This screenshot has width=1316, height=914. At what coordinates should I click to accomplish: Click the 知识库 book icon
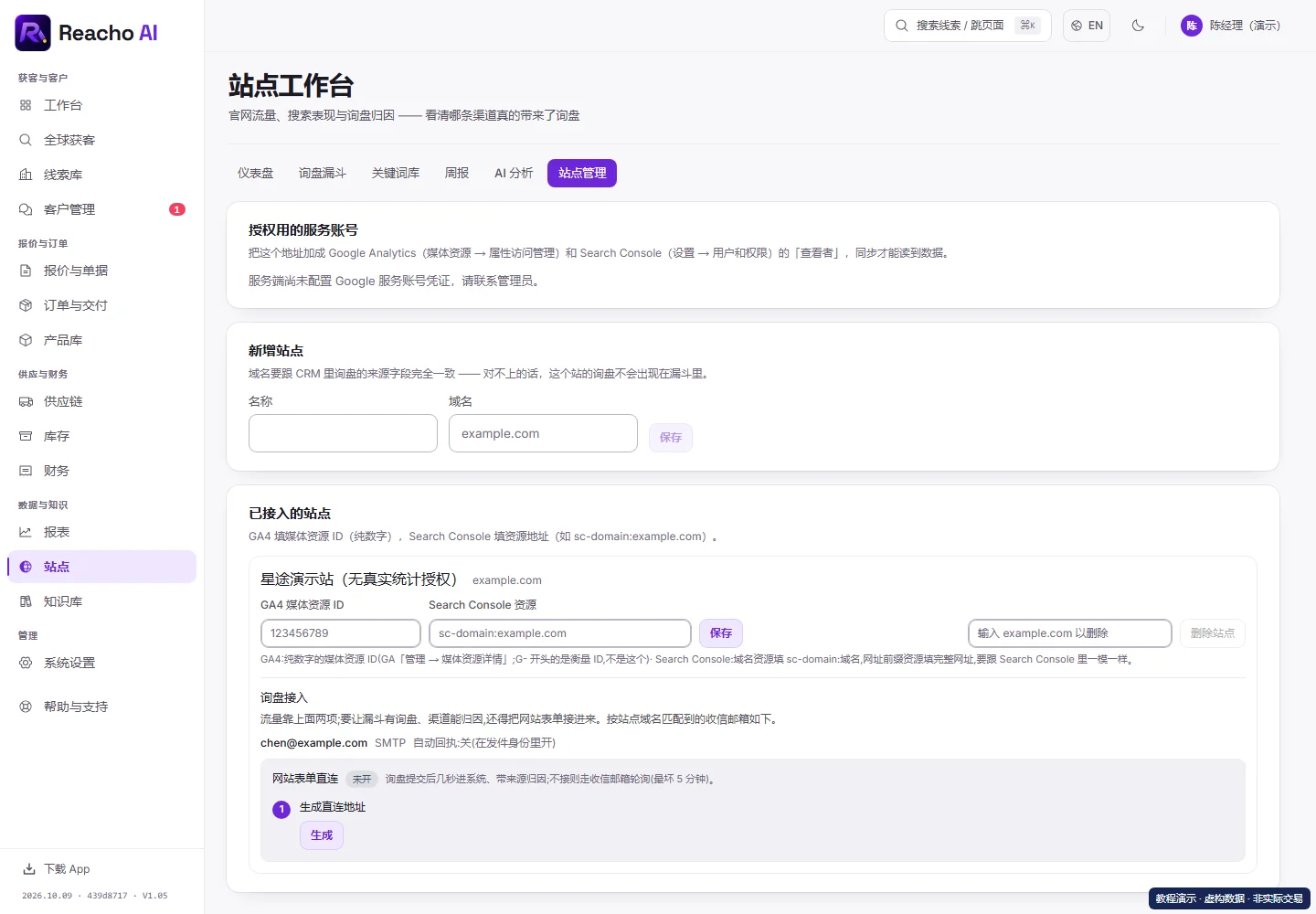pyautogui.click(x=26, y=601)
